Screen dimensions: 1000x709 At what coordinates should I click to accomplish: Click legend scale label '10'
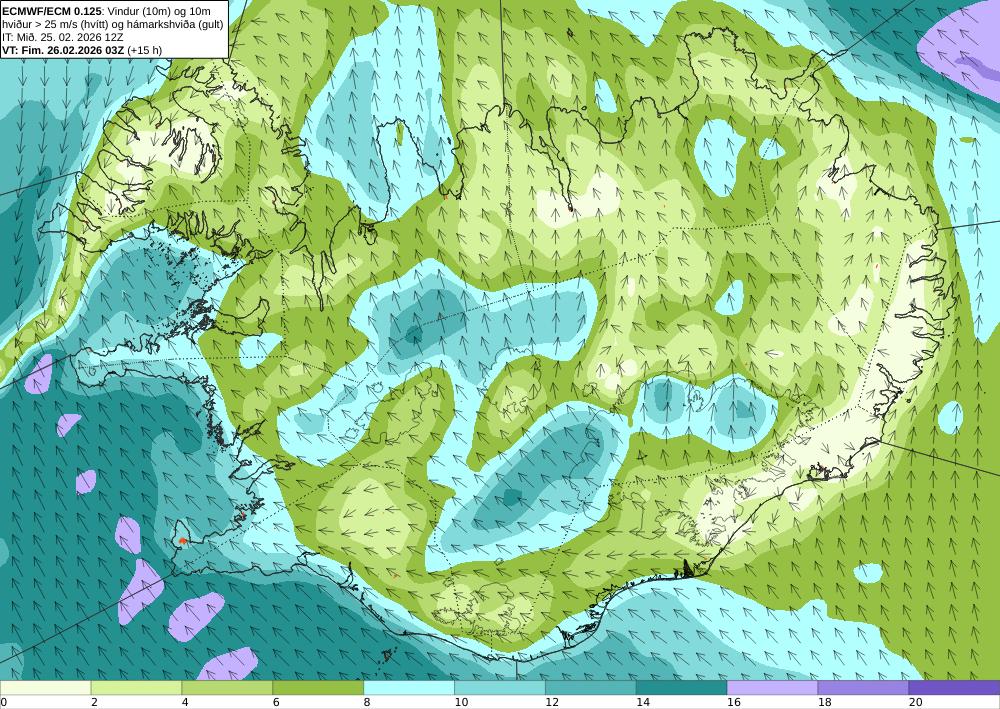click(461, 703)
